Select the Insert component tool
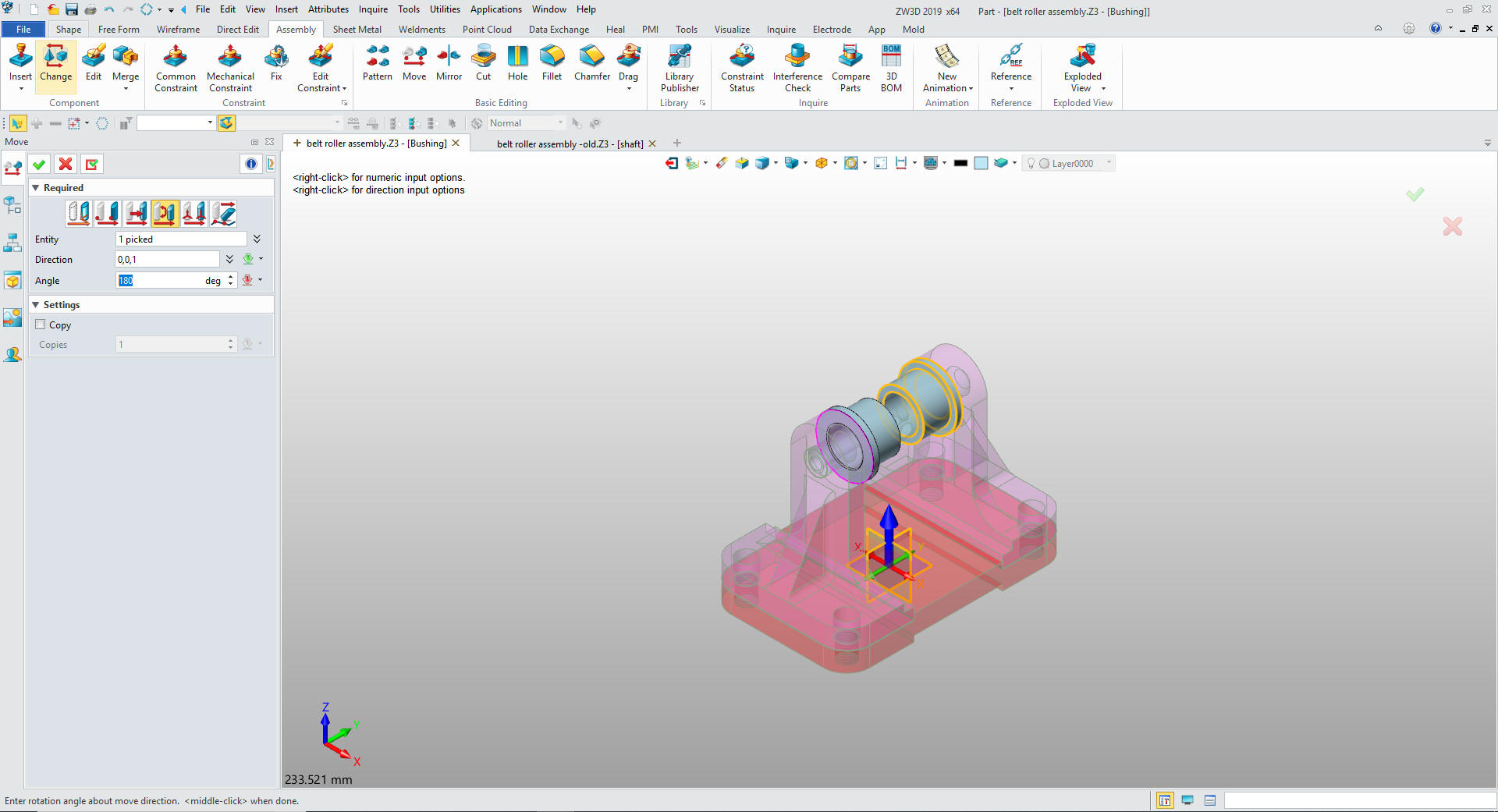The width and height of the screenshot is (1498, 812). coord(20,61)
